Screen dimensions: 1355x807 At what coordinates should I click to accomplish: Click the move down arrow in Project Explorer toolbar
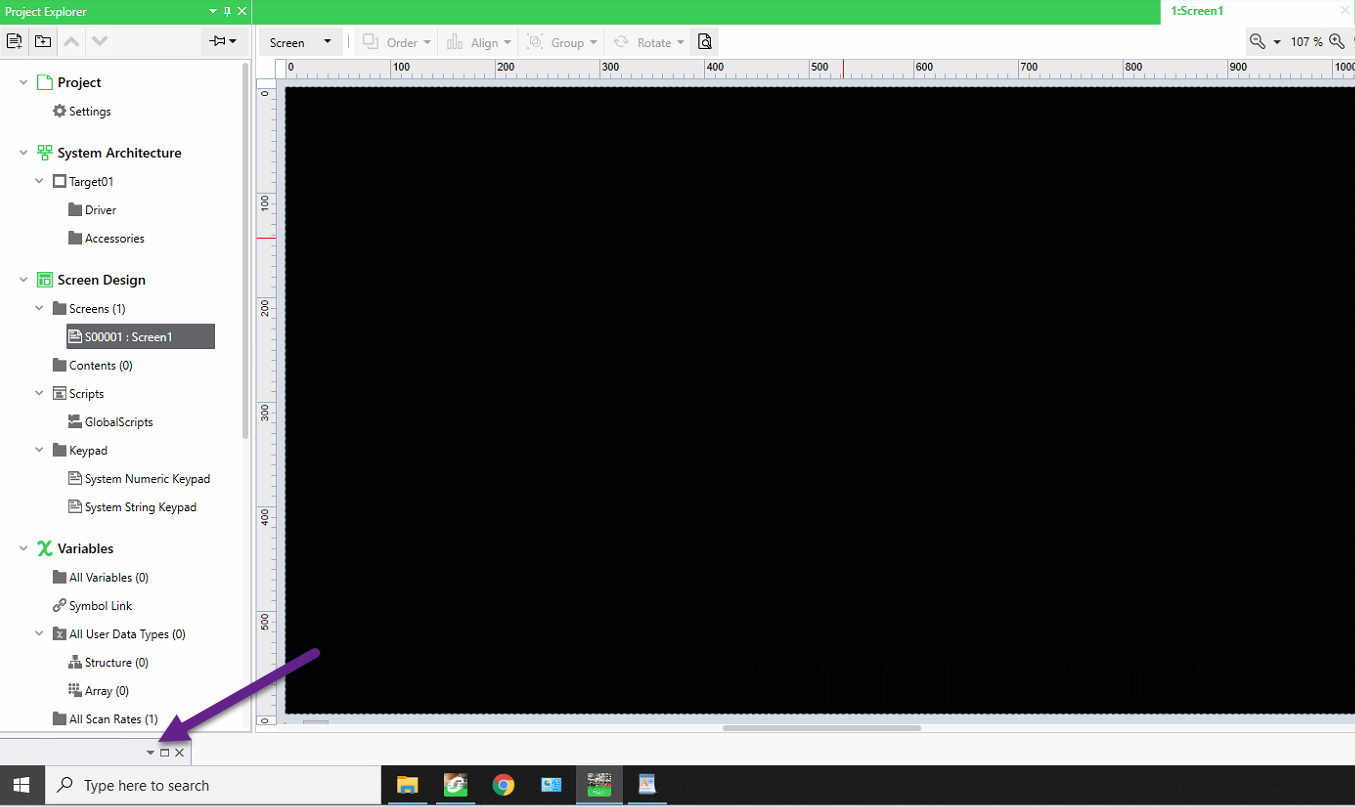coord(99,41)
